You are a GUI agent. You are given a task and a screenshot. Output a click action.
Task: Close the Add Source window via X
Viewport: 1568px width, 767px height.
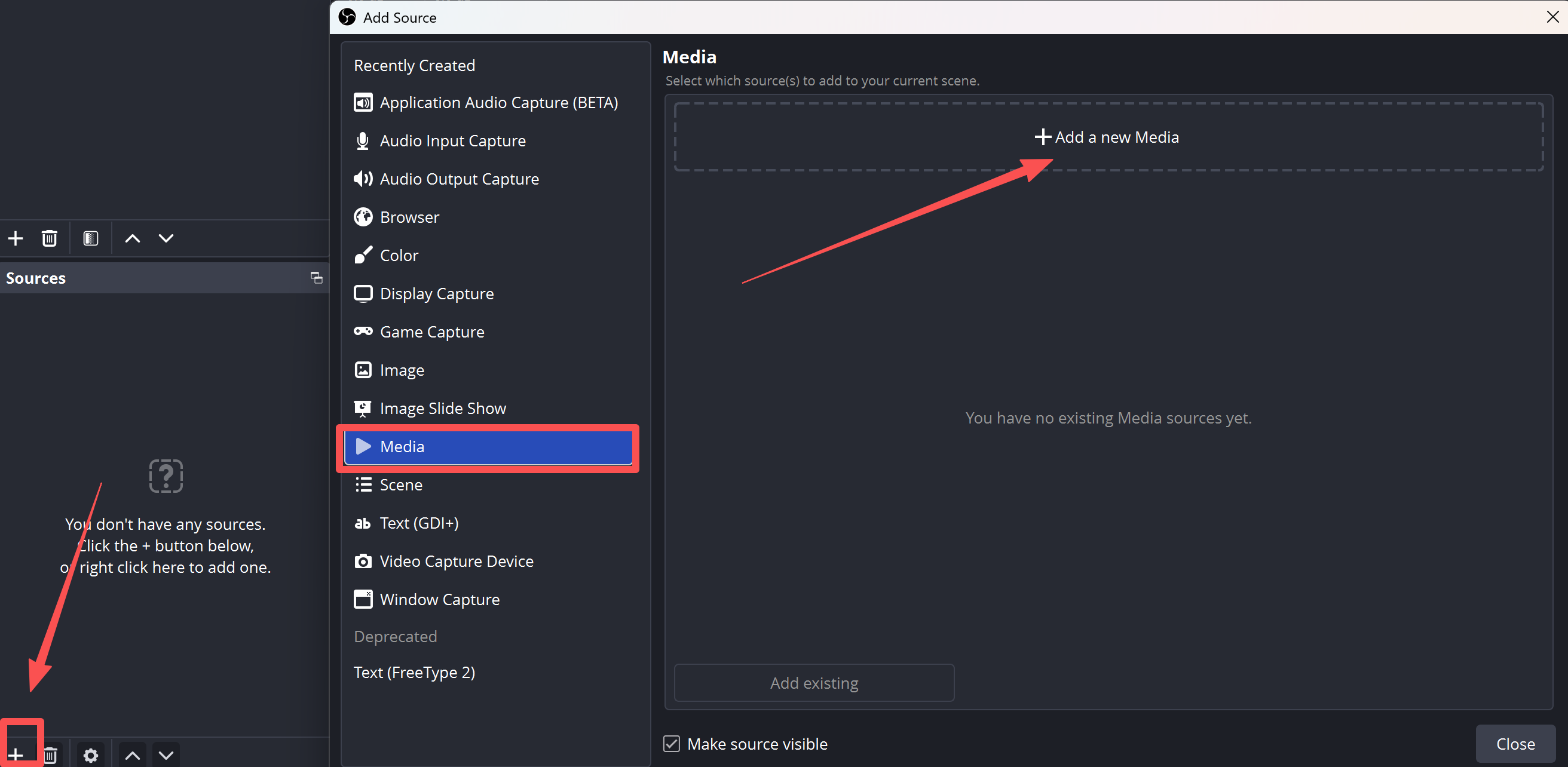click(x=1553, y=17)
